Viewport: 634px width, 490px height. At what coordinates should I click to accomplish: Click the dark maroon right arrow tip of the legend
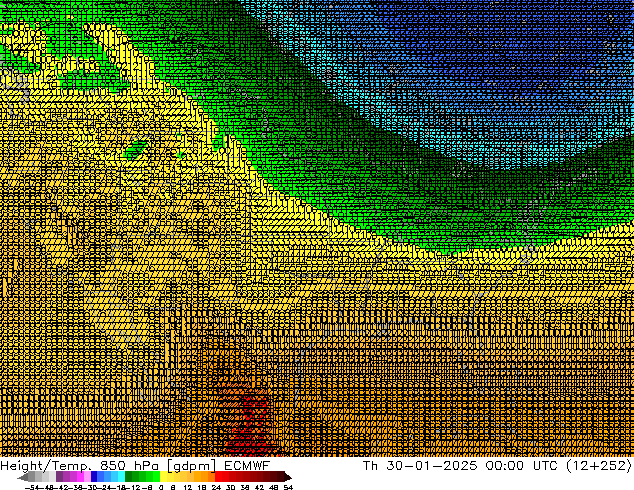point(288,477)
